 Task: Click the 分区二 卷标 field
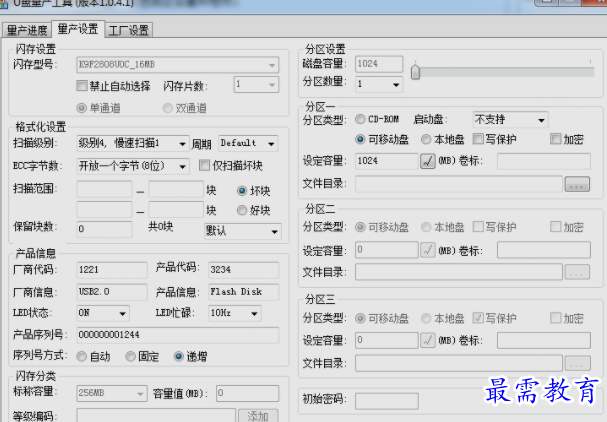pos(544,250)
